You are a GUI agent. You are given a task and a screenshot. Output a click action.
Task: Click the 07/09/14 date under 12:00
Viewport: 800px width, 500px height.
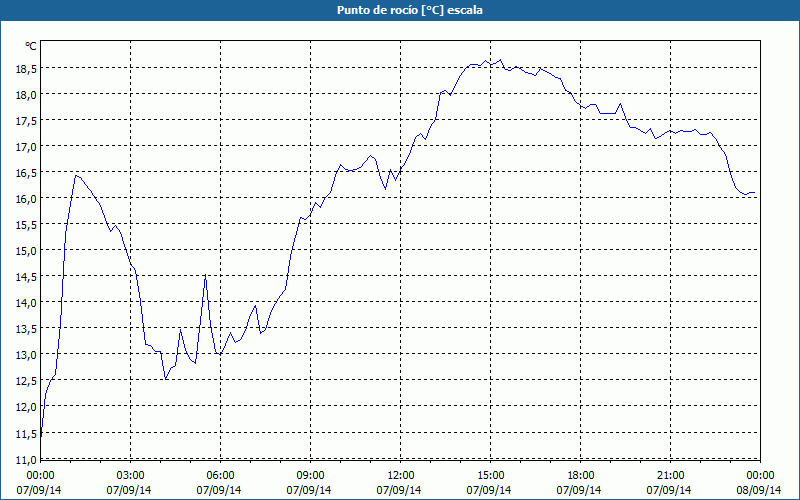pos(399,490)
